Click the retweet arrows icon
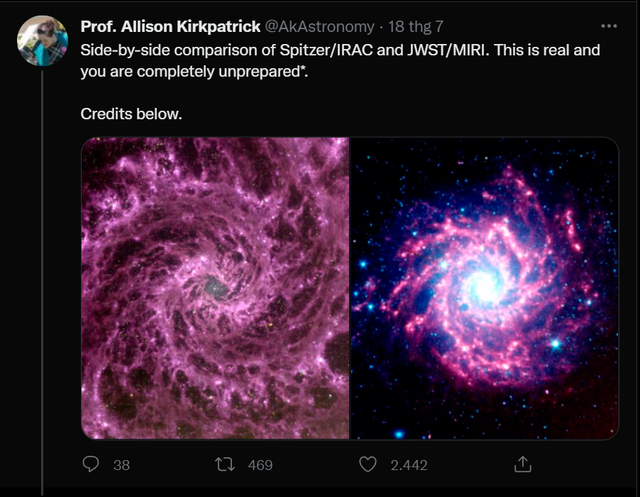 225,464
